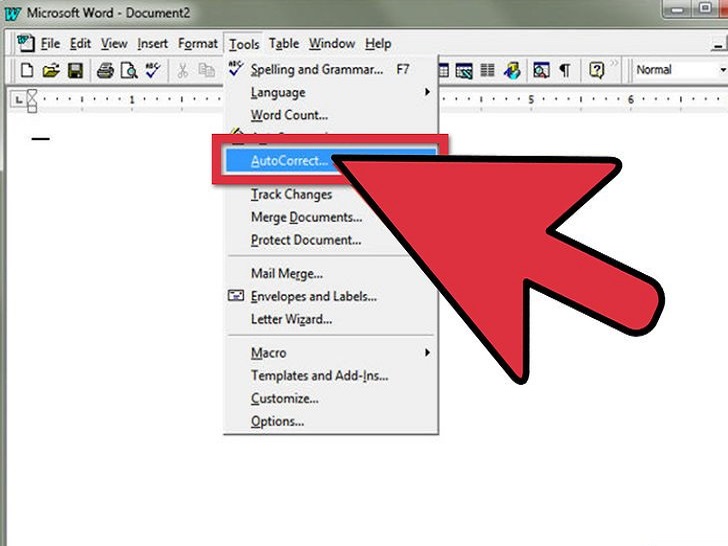Click the Open folder icon
The width and height of the screenshot is (728, 546).
click(51, 71)
